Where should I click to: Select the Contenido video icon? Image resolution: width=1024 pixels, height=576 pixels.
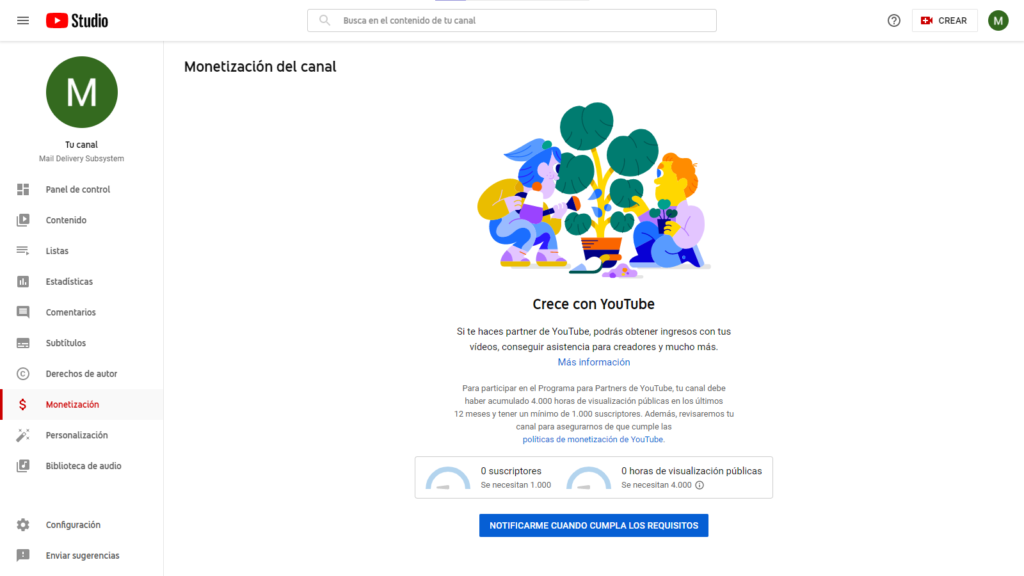click(23, 220)
